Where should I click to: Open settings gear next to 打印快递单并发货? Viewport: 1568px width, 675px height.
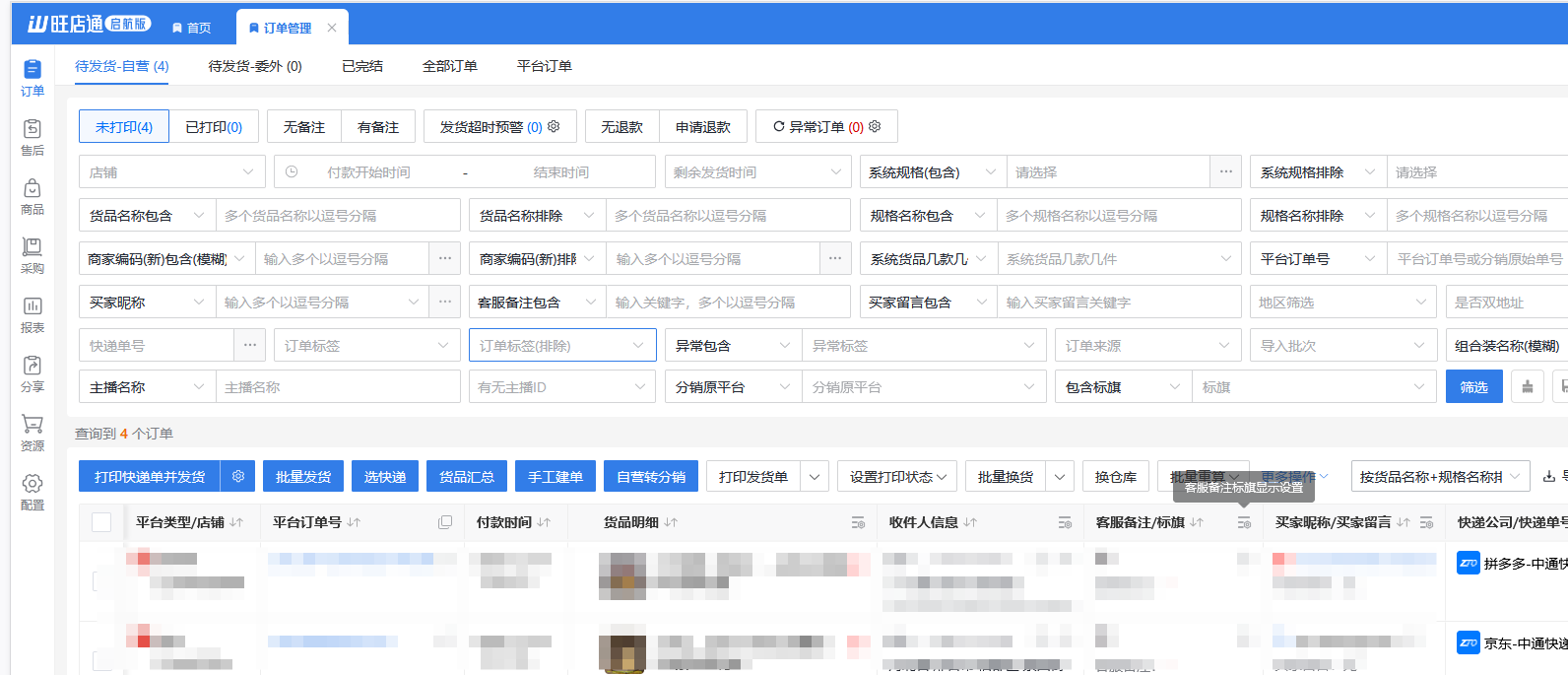click(x=238, y=476)
